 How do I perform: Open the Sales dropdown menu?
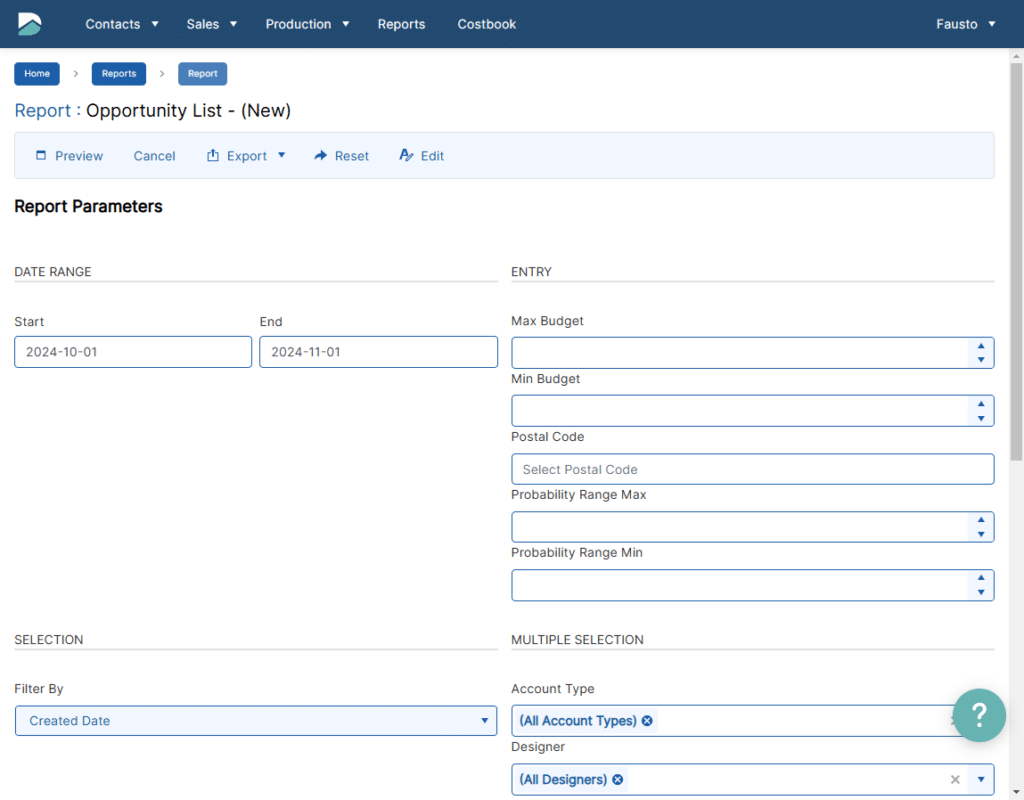(x=212, y=24)
